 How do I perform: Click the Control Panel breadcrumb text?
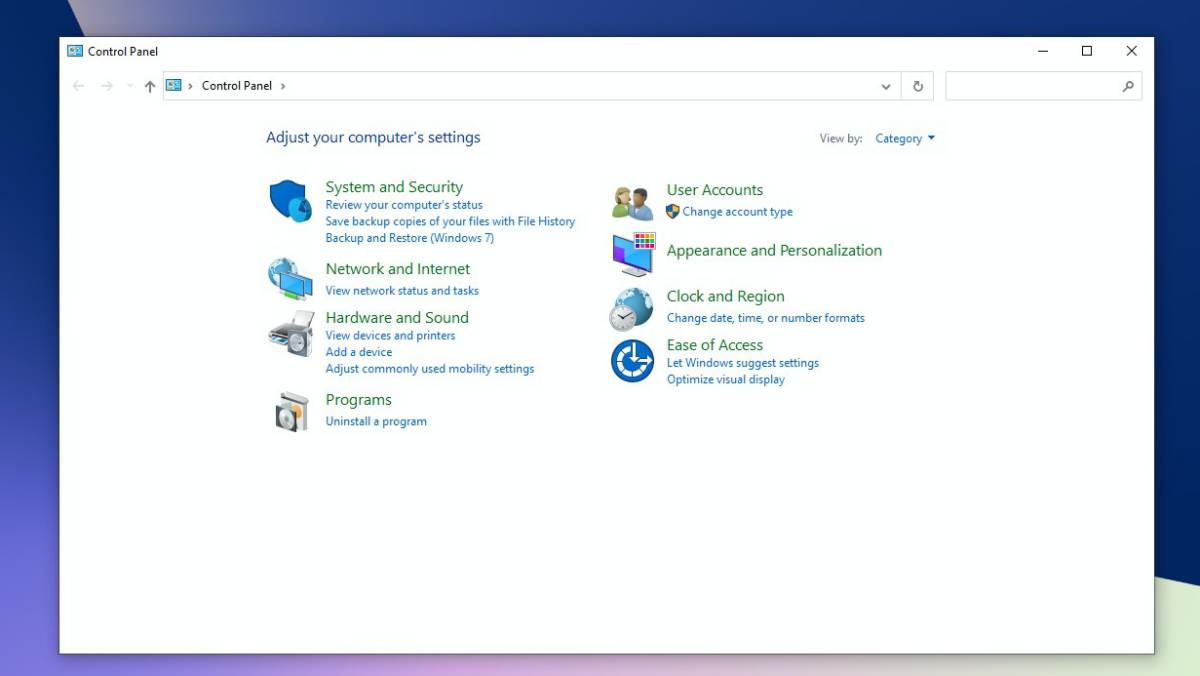click(x=237, y=86)
